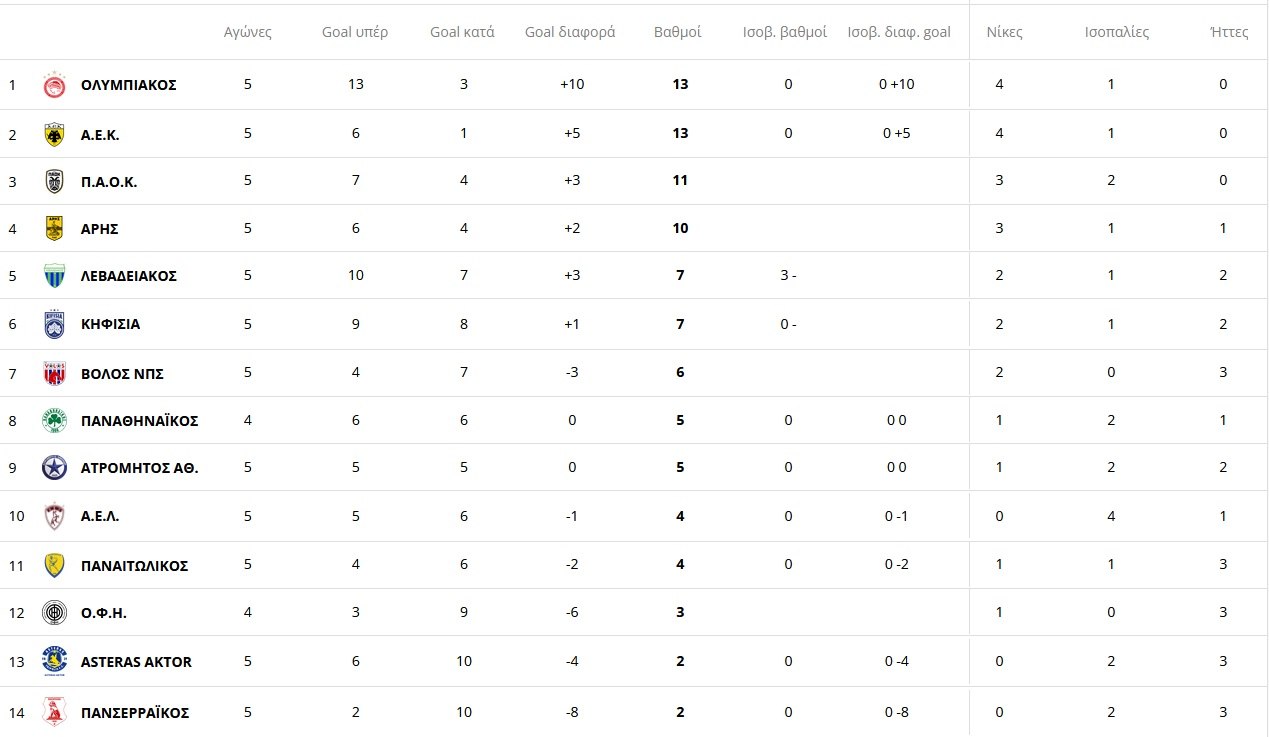Open the ΠΑΝΣΕΡΡΑΪΚΟΣ team name link
The image size is (1269, 737).
135,713
